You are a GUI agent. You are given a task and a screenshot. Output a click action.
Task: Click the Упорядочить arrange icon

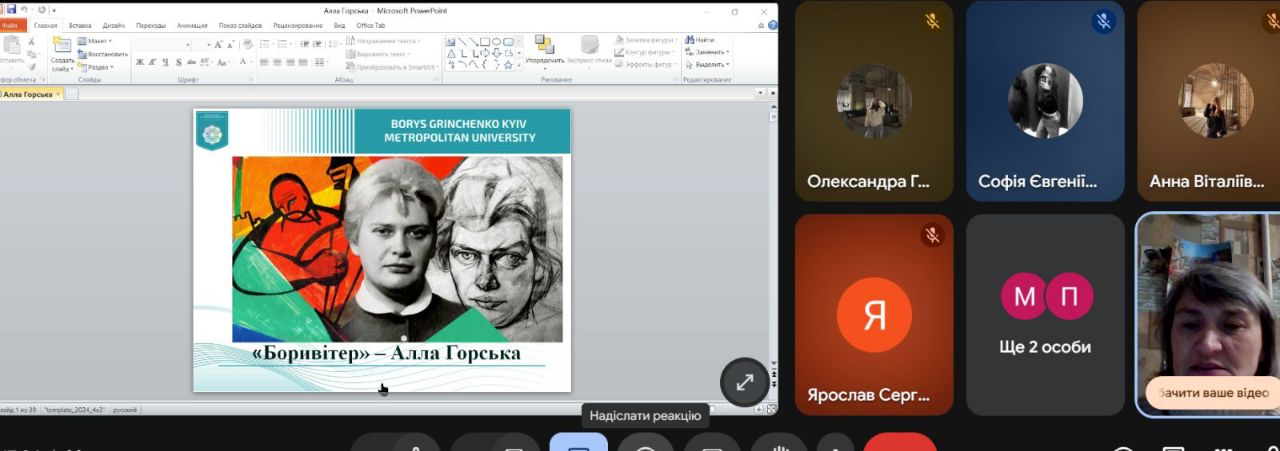point(545,44)
